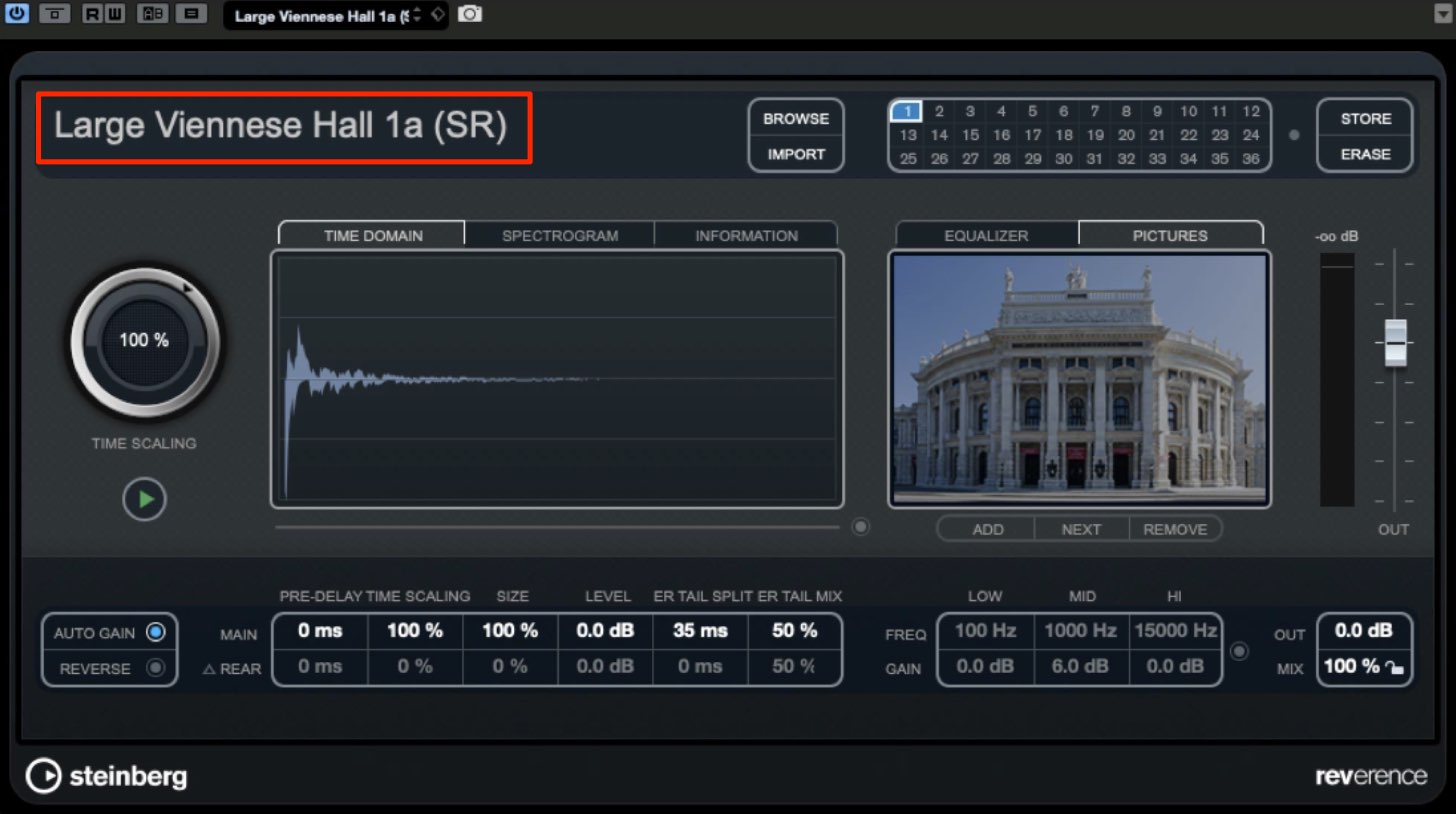Click Main ER Tail Mix 50 % field
The width and height of the screenshot is (1456, 814).
(x=795, y=631)
